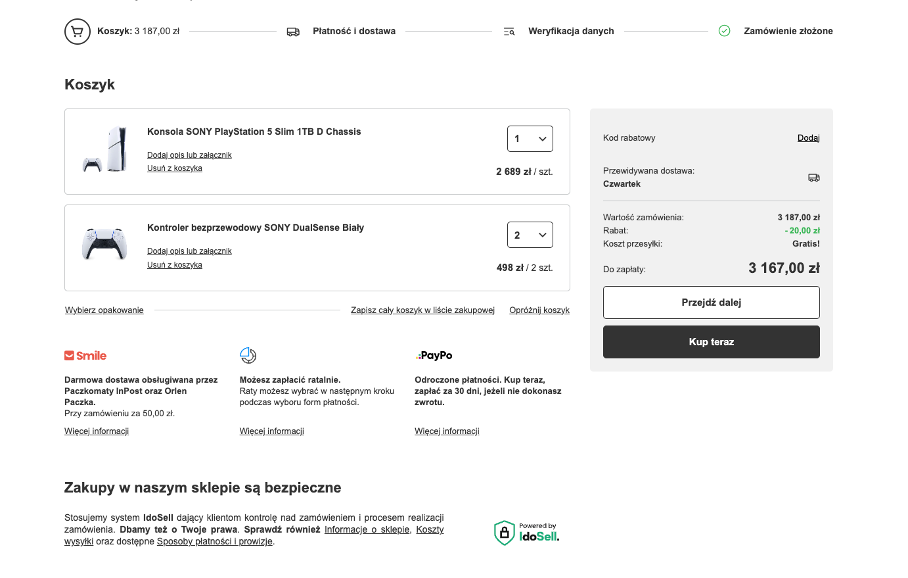
Task: Click the Kod rabatowy label
Action: pyautogui.click(x=629, y=138)
